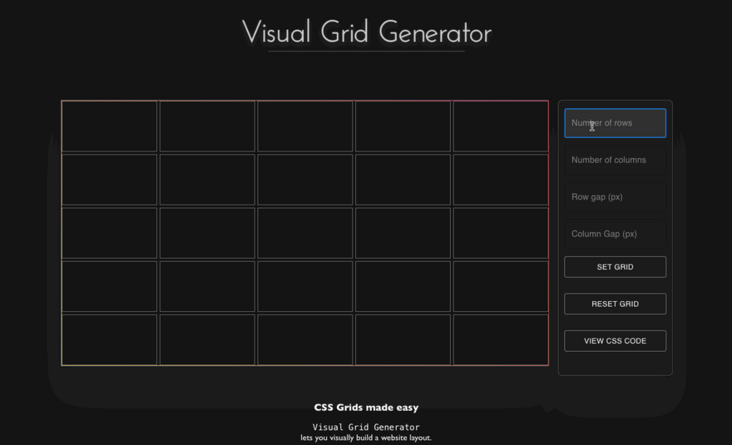
Task: Click the Visual Grid Generator title
Action: (x=366, y=33)
